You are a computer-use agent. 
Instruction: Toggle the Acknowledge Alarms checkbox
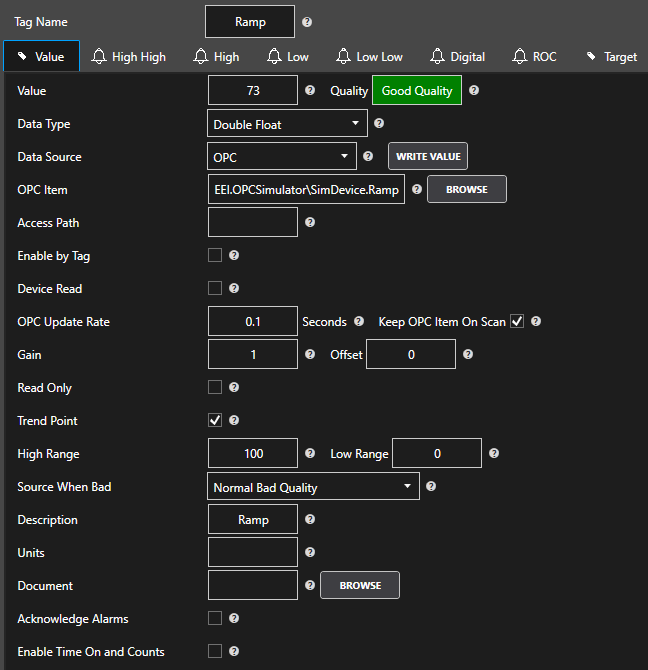(215, 618)
